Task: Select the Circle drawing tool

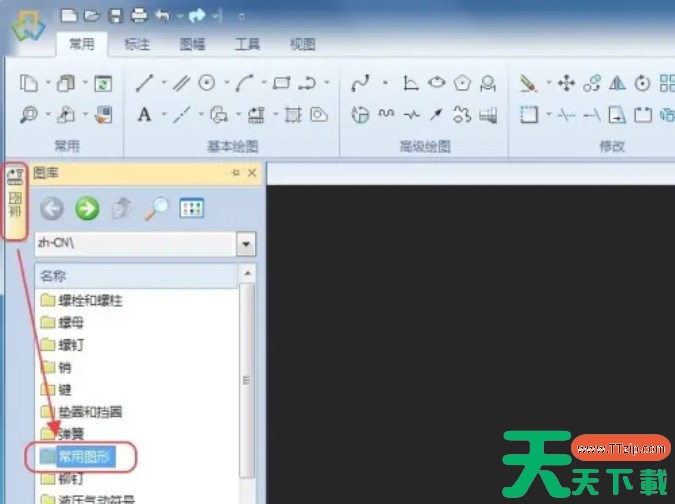Action: [207, 83]
